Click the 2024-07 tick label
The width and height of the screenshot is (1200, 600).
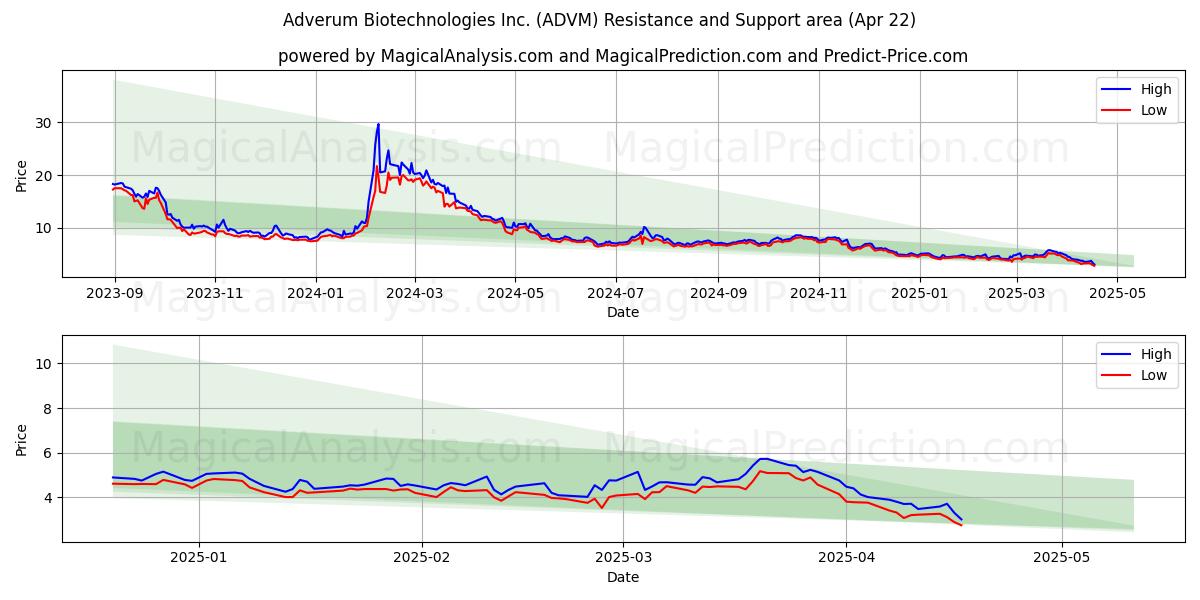(x=615, y=293)
